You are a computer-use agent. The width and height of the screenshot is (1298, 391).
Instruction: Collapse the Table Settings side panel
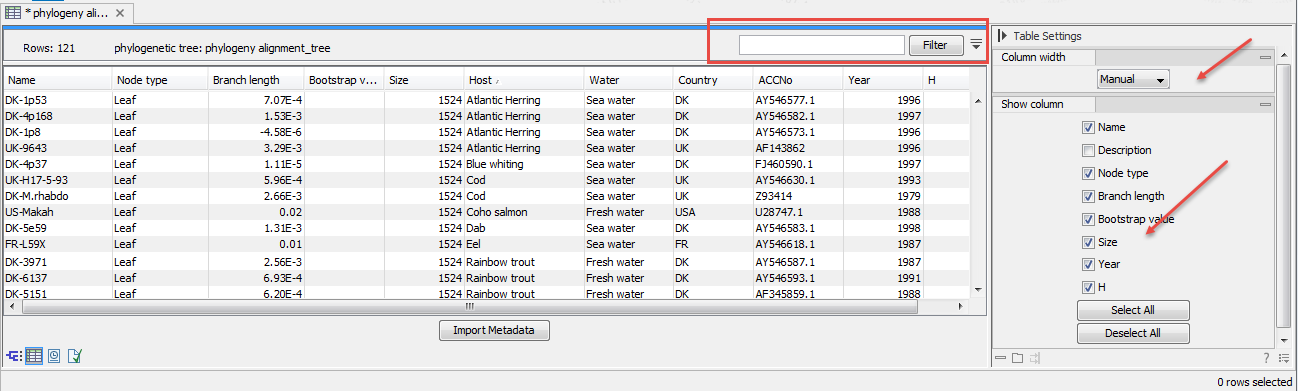(1002, 36)
